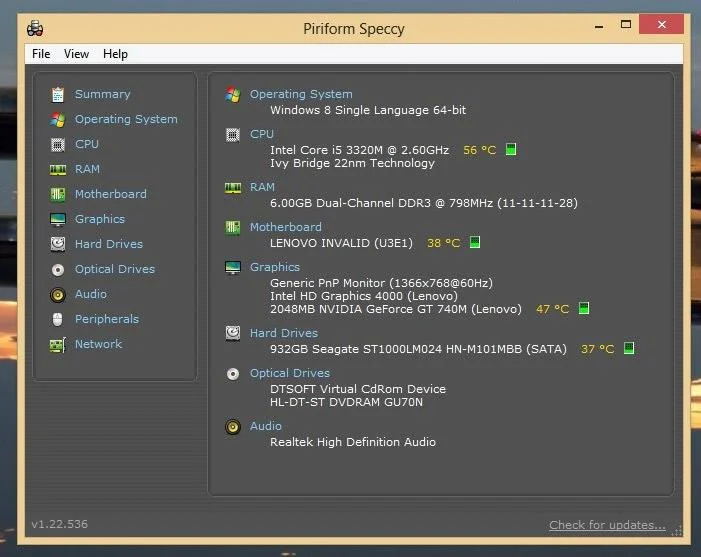This screenshot has width=701, height=557.
Task: Open Optical Drives from the sidebar
Action: 115,270
